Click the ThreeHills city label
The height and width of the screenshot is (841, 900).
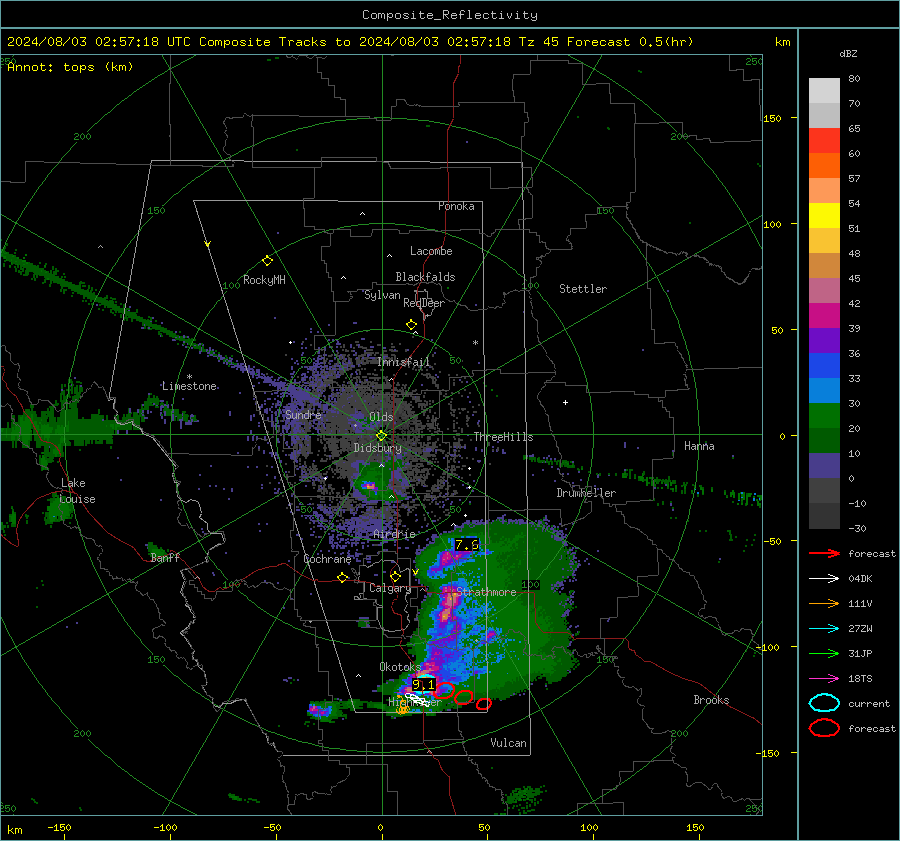click(503, 437)
